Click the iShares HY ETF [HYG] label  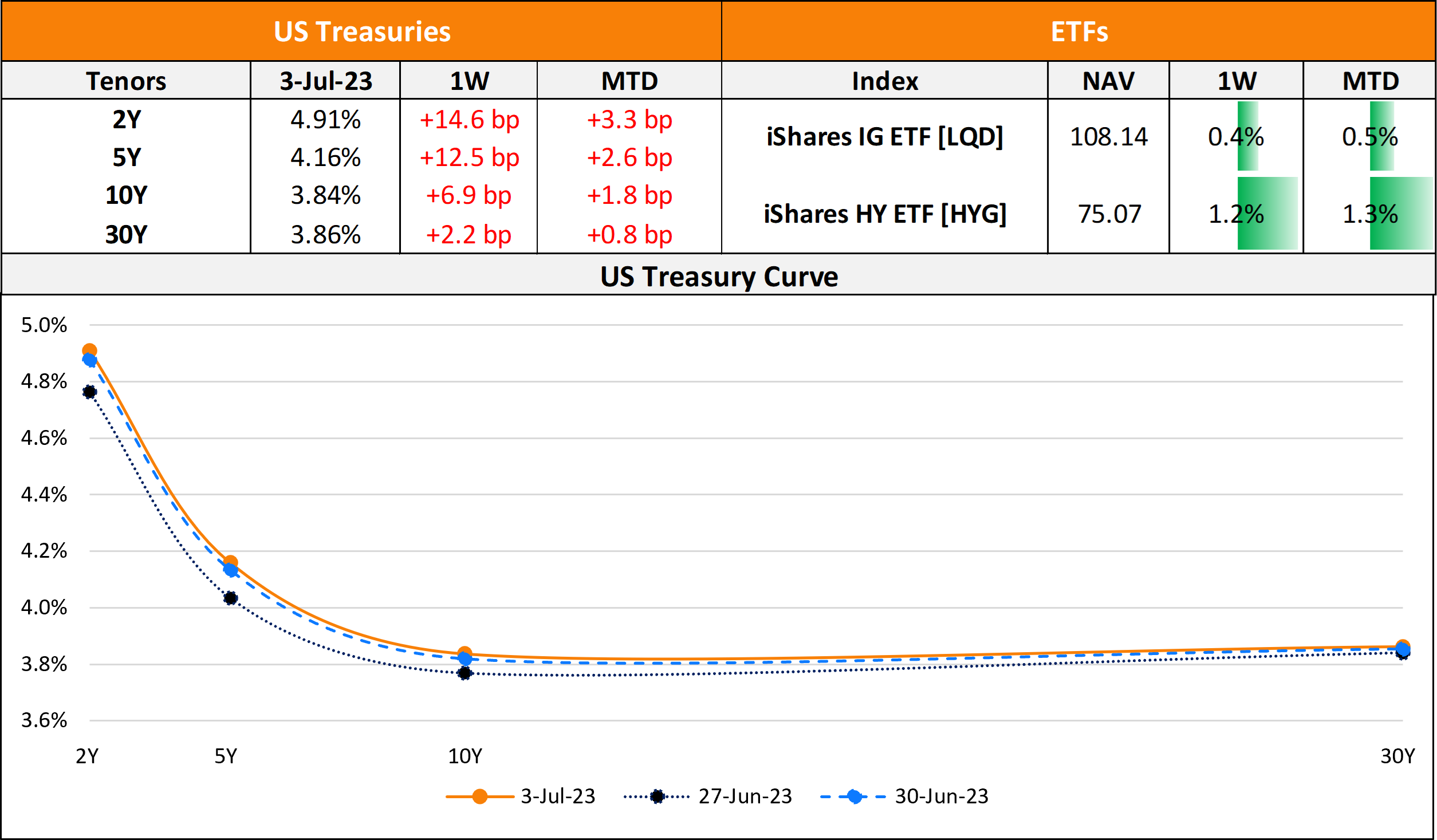tap(885, 214)
